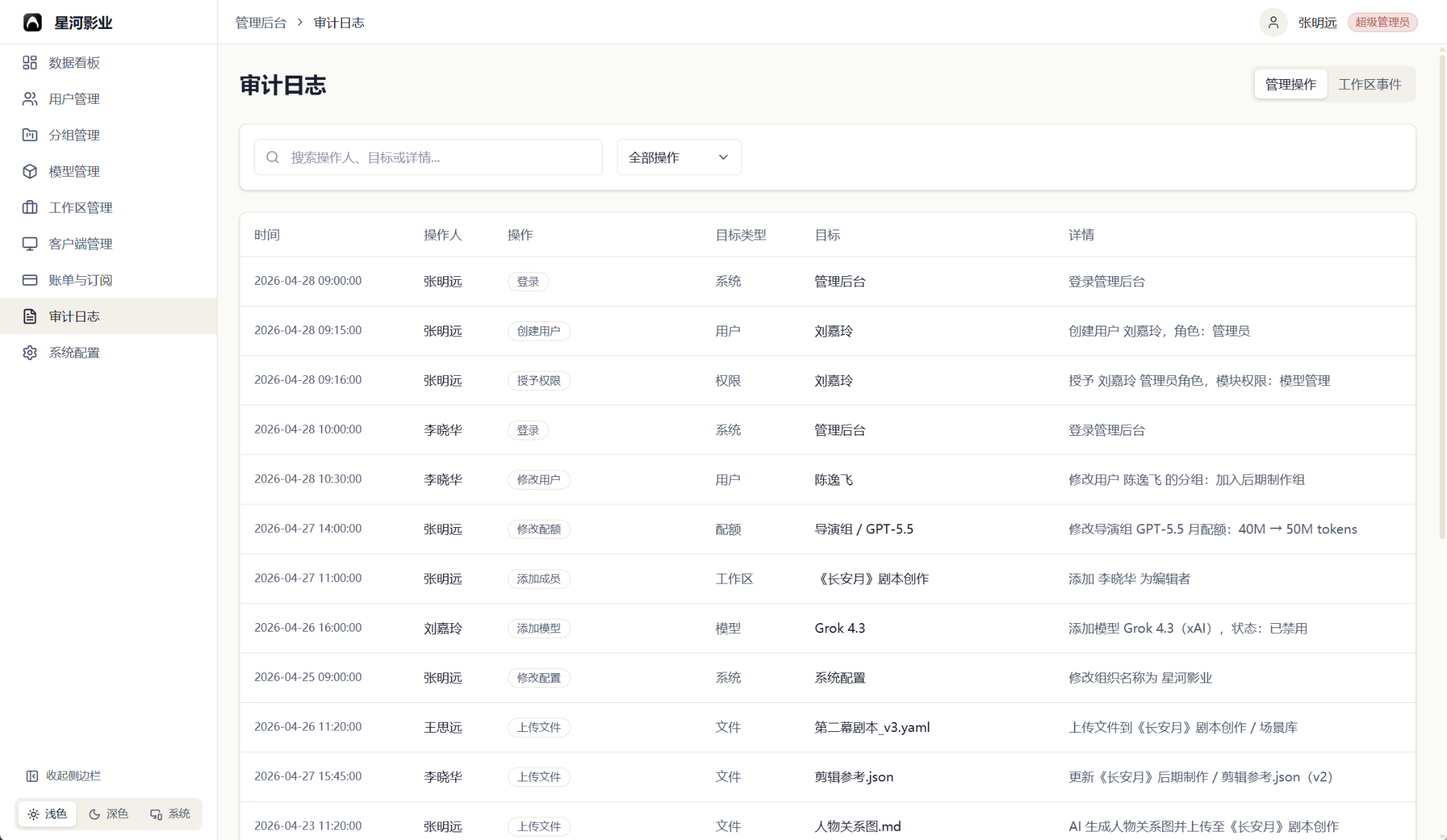Switch theme to 深色
1447x840 pixels.
(x=108, y=814)
